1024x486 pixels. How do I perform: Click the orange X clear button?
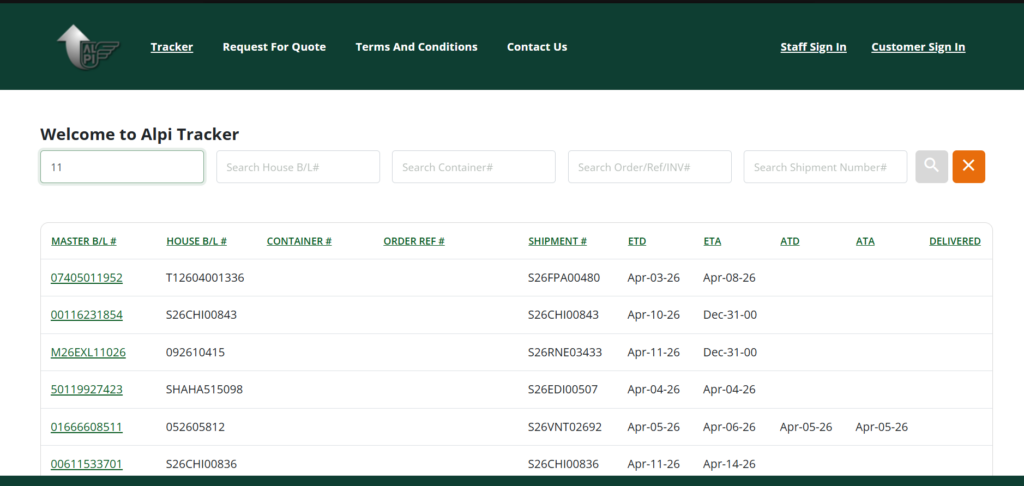(968, 167)
